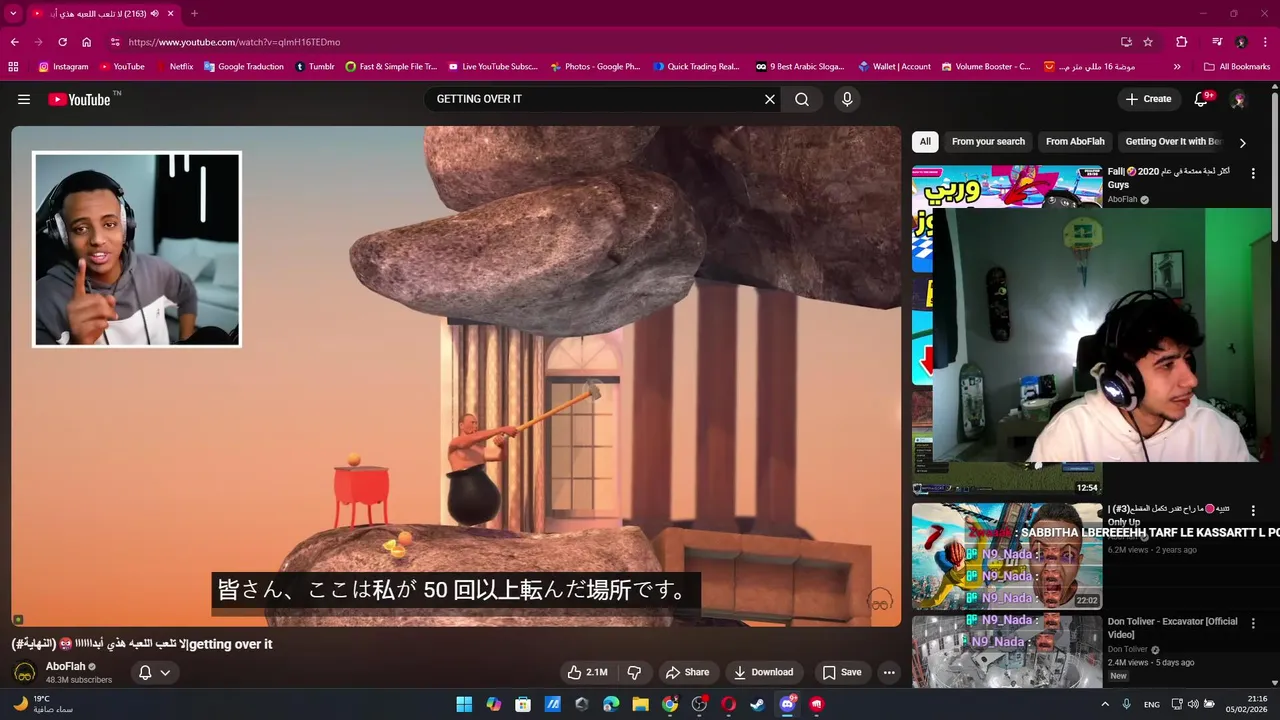The width and height of the screenshot is (1280, 720).
Task: Open tab search dropdown arrow
Action: pos(13,14)
